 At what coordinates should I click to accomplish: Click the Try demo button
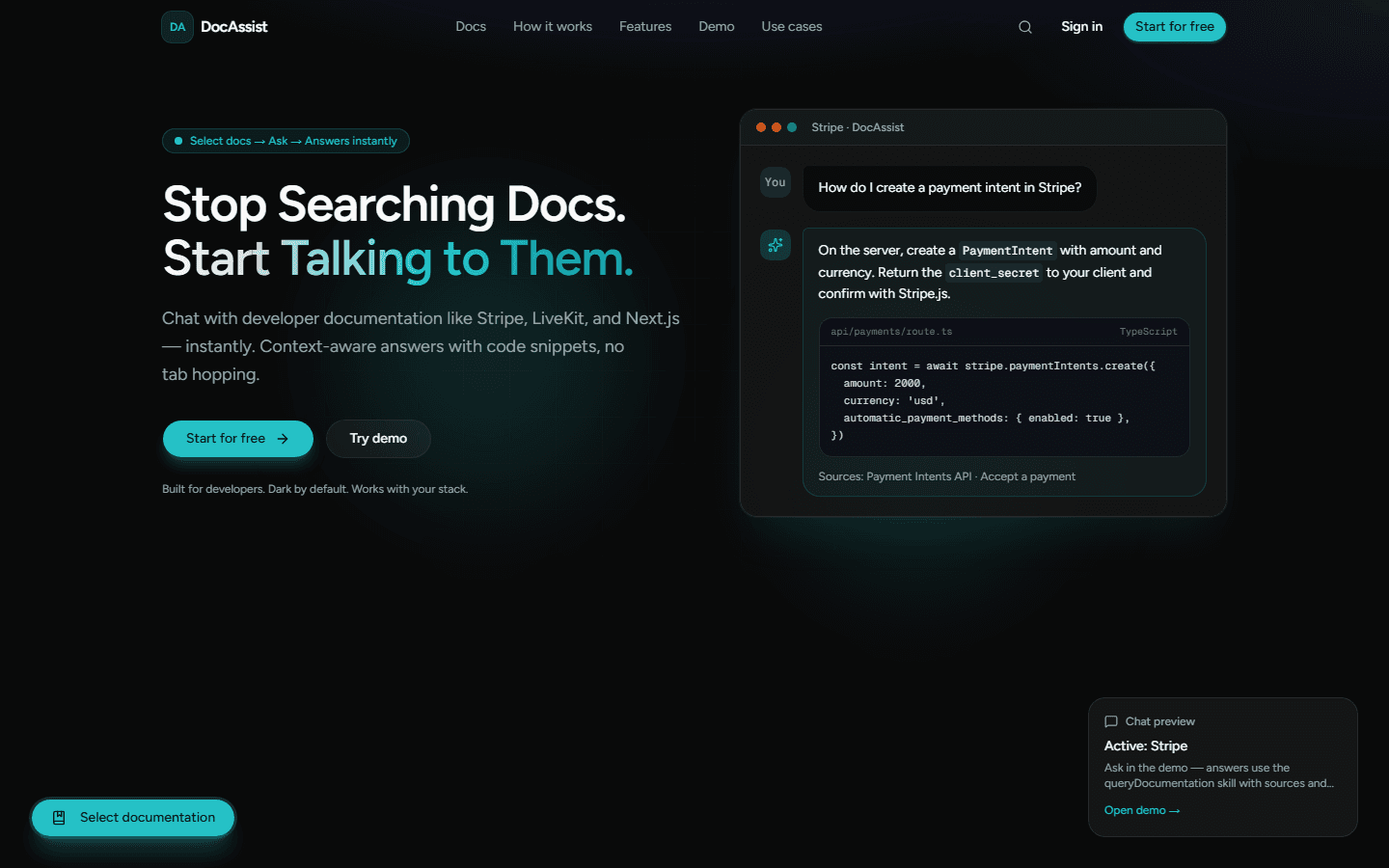pos(378,439)
